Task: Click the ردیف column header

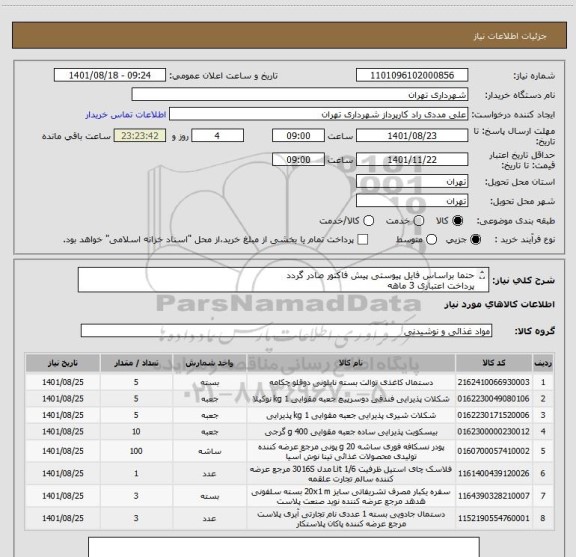Action: (543, 363)
